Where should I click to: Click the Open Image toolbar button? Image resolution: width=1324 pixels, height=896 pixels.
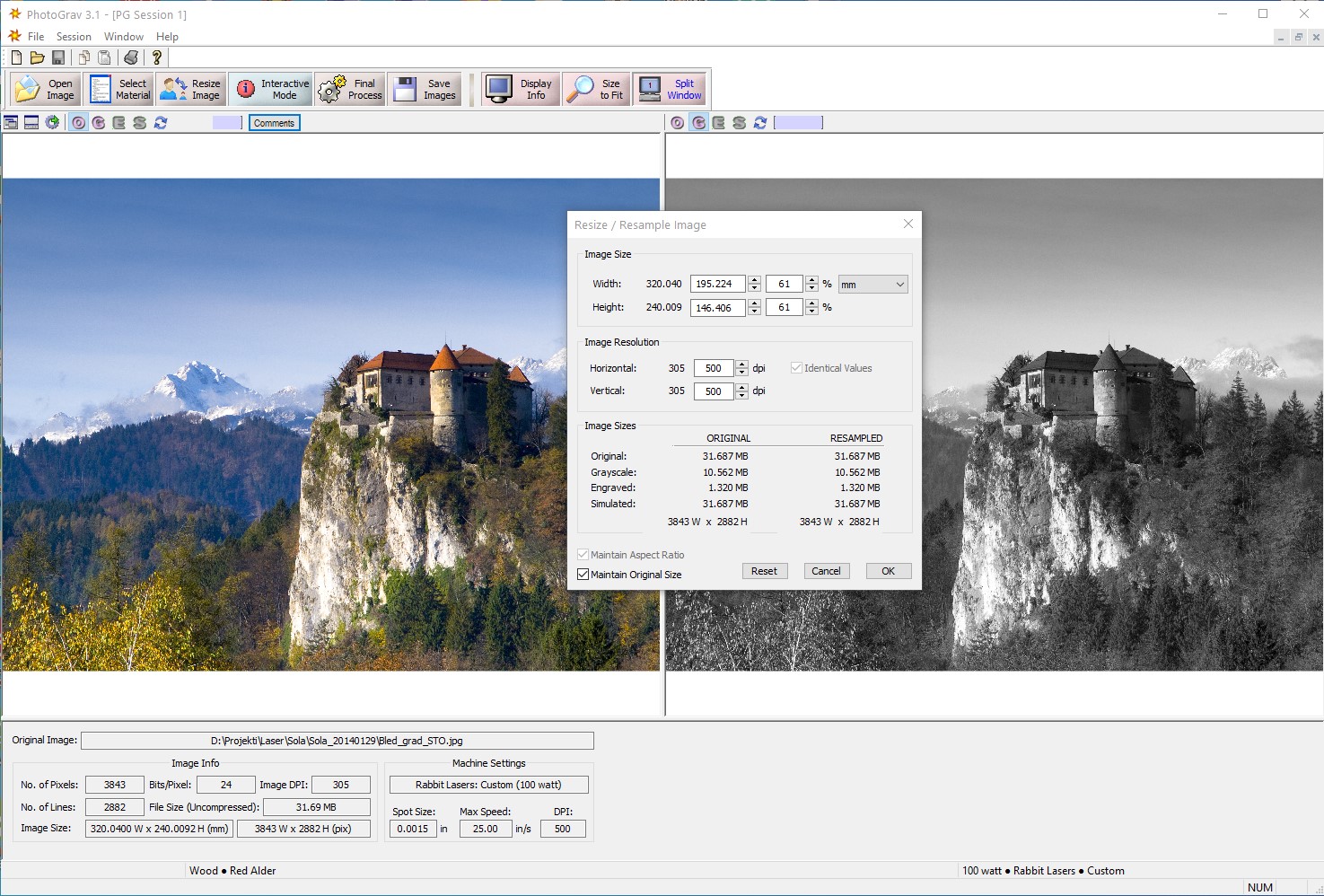tap(46, 89)
